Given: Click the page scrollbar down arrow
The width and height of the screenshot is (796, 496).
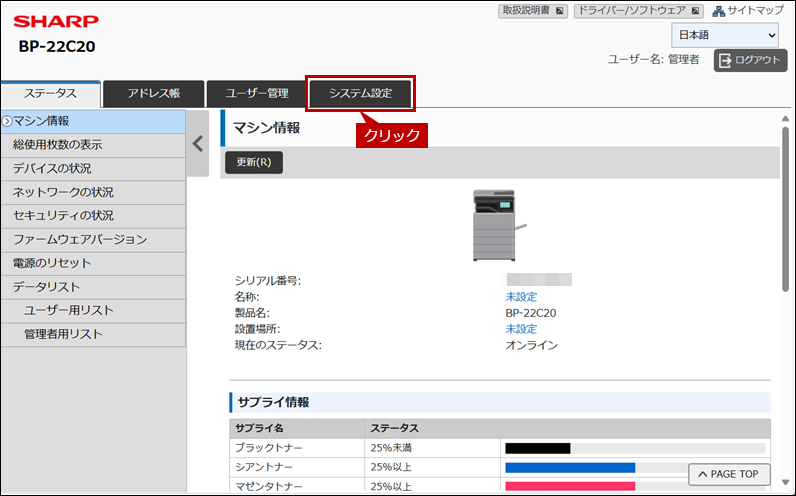Looking at the screenshot, I should click(785, 482).
